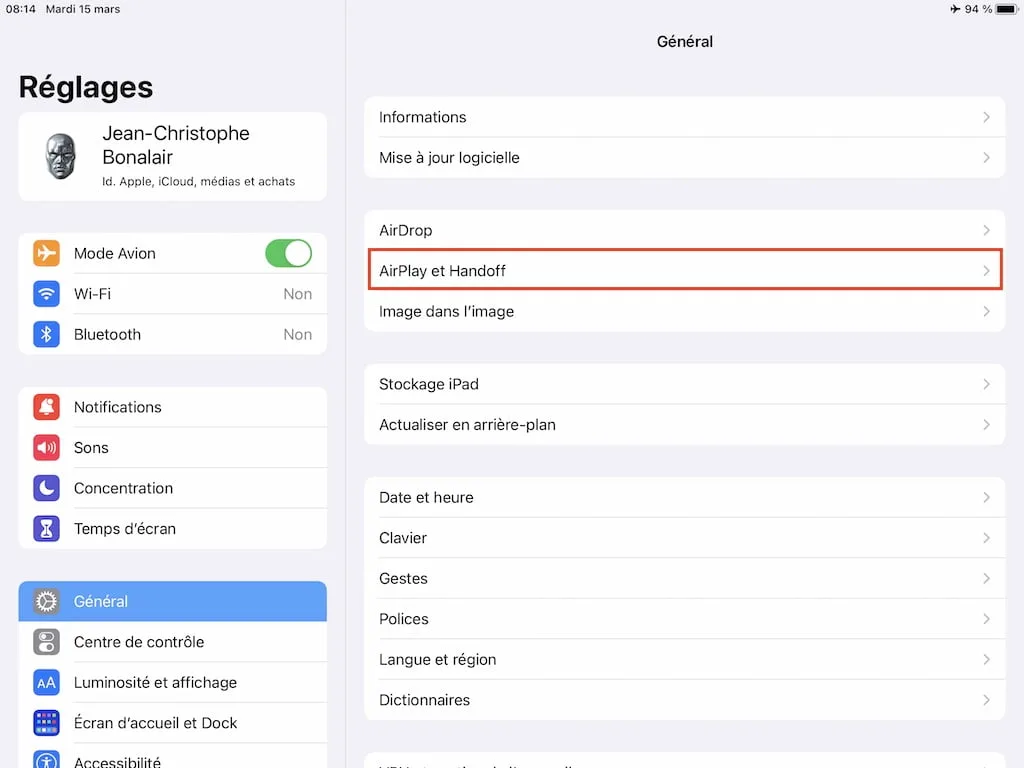The height and width of the screenshot is (768, 1024).
Task: Tap the battery indicator in status bar
Action: coord(1005,9)
